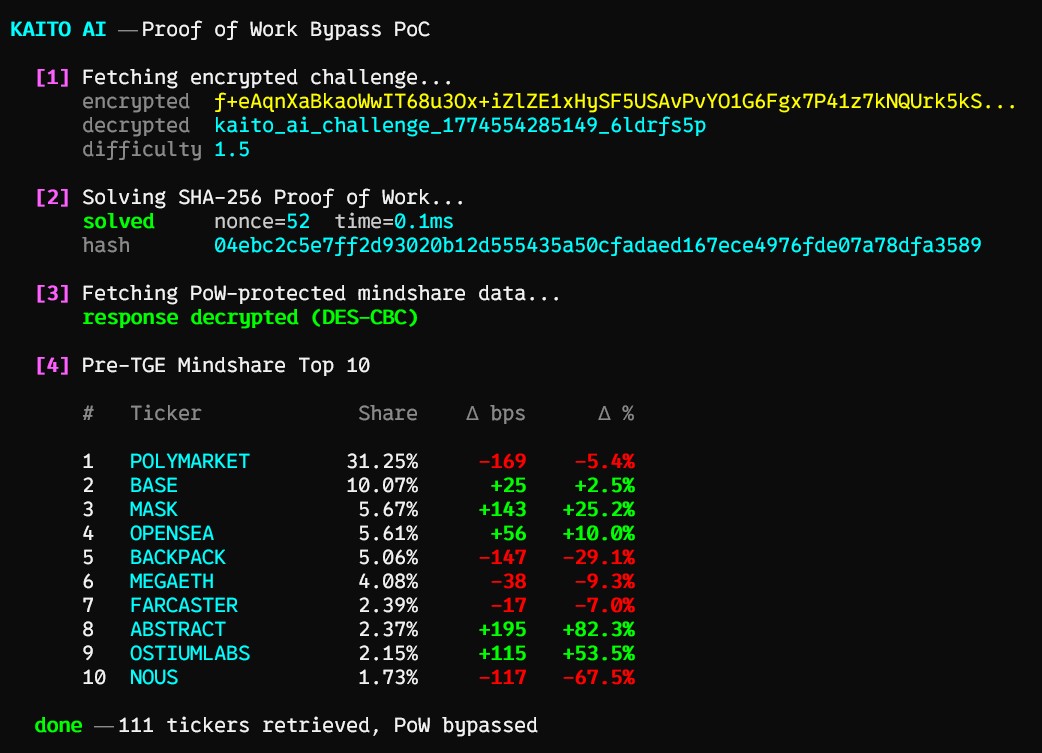
Task: Click the +10.0% change value
Action: [x=599, y=533]
